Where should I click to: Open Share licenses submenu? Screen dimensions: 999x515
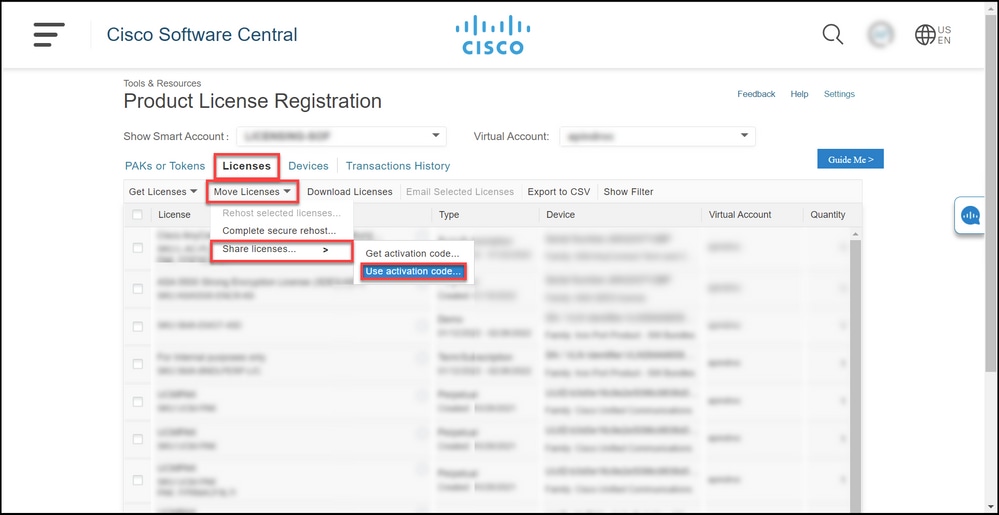click(x=281, y=250)
